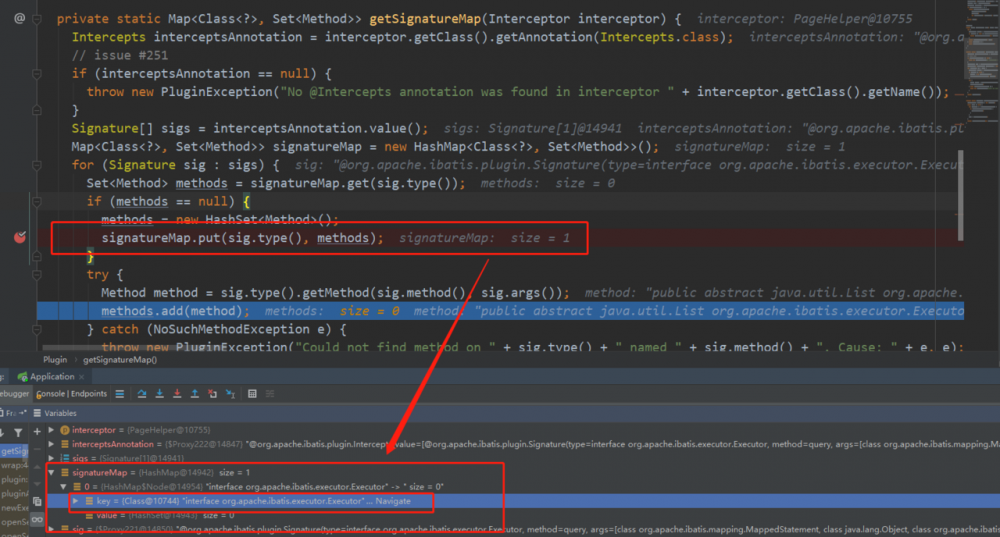The width and height of the screenshot is (1000, 537).
Task: Select the newExe stack frame
Action: point(14,508)
